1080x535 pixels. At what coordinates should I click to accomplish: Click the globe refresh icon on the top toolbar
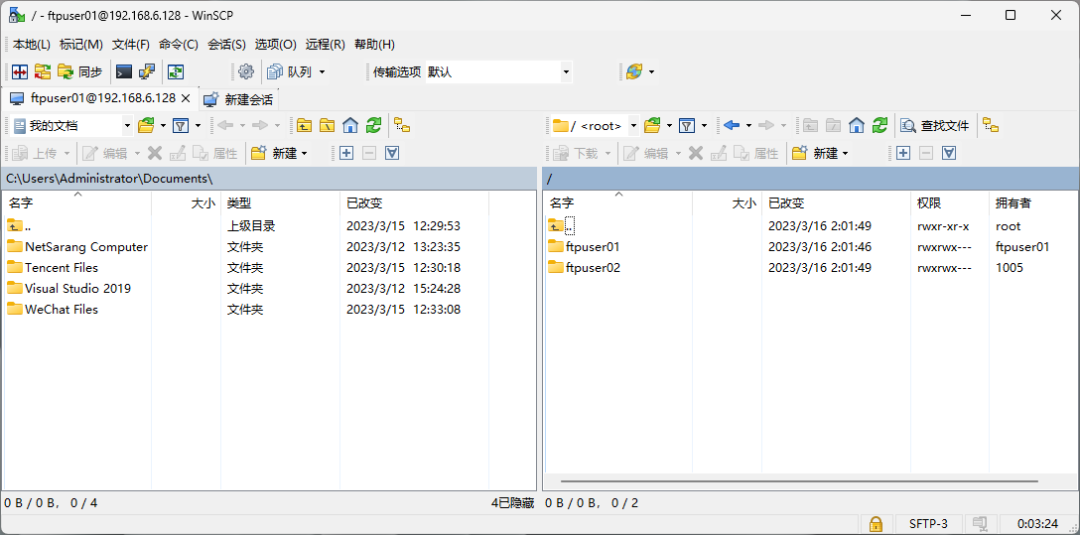pos(634,72)
